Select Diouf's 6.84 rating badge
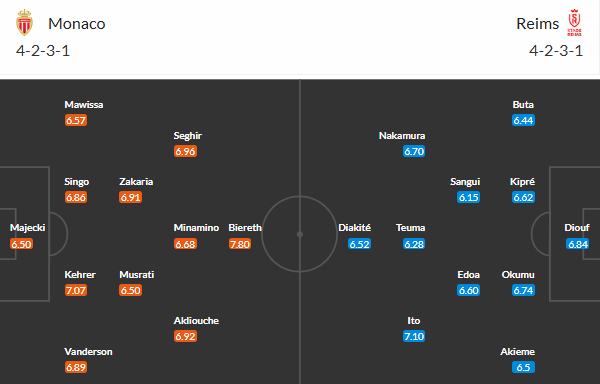Screen dimensions: 600x384 click(x=577, y=244)
